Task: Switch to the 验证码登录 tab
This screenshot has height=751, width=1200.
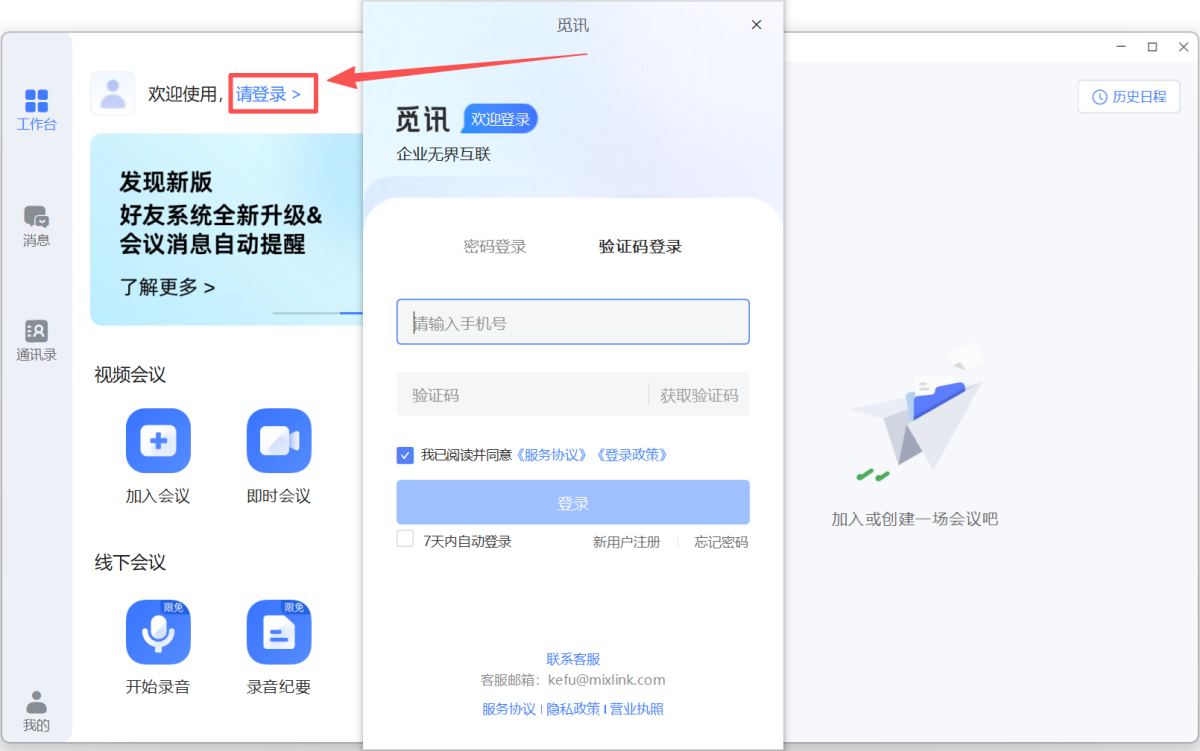Action: click(x=638, y=246)
